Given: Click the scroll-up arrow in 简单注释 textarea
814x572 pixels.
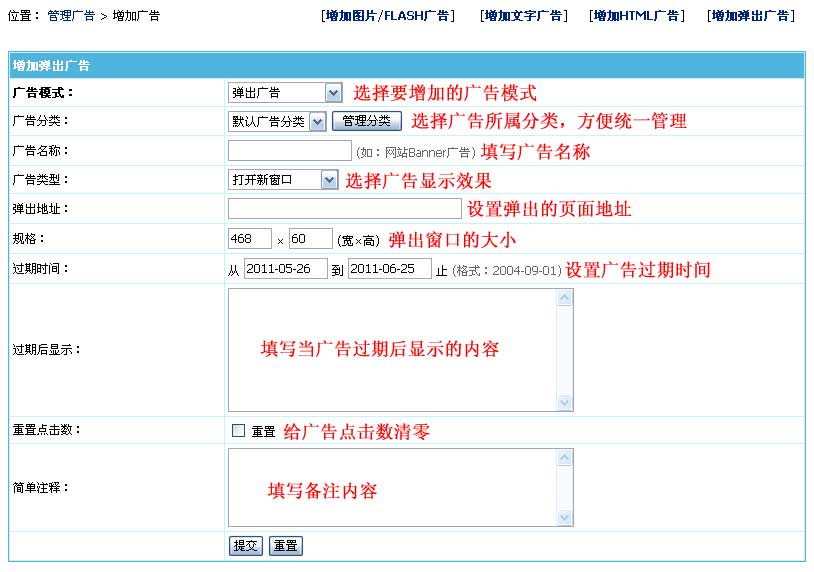Looking at the screenshot, I should tap(565, 458).
